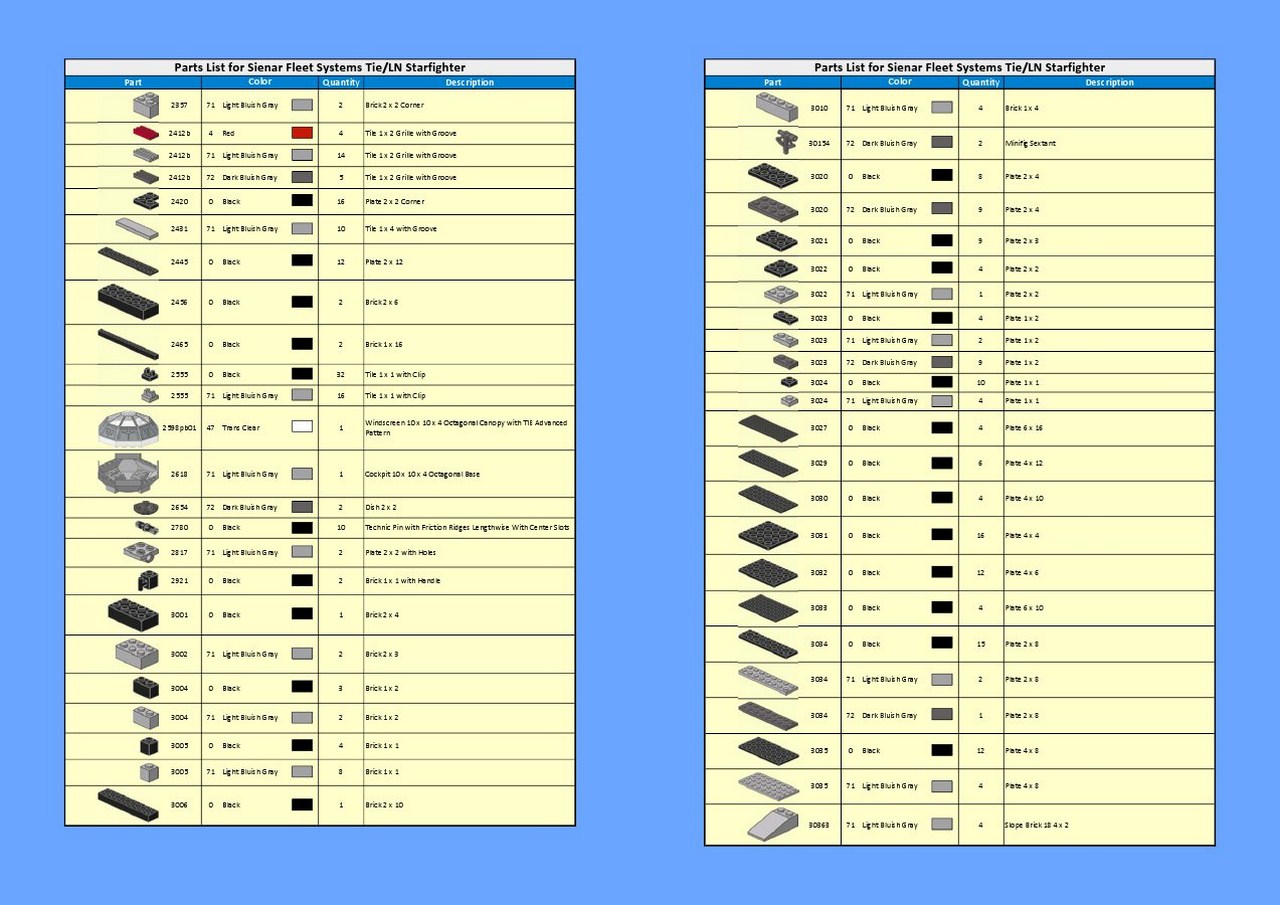Select the dark bluish gray 3034 plate image
This screenshot has height=905, width=1280.
tap(768, 715)
